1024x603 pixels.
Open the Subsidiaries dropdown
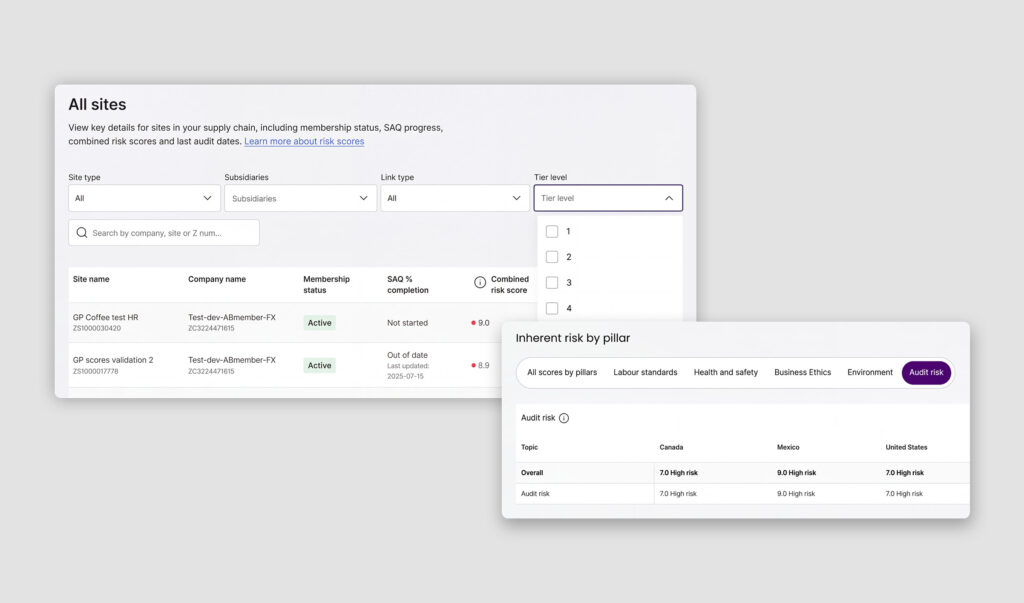[x=300, y=198]
